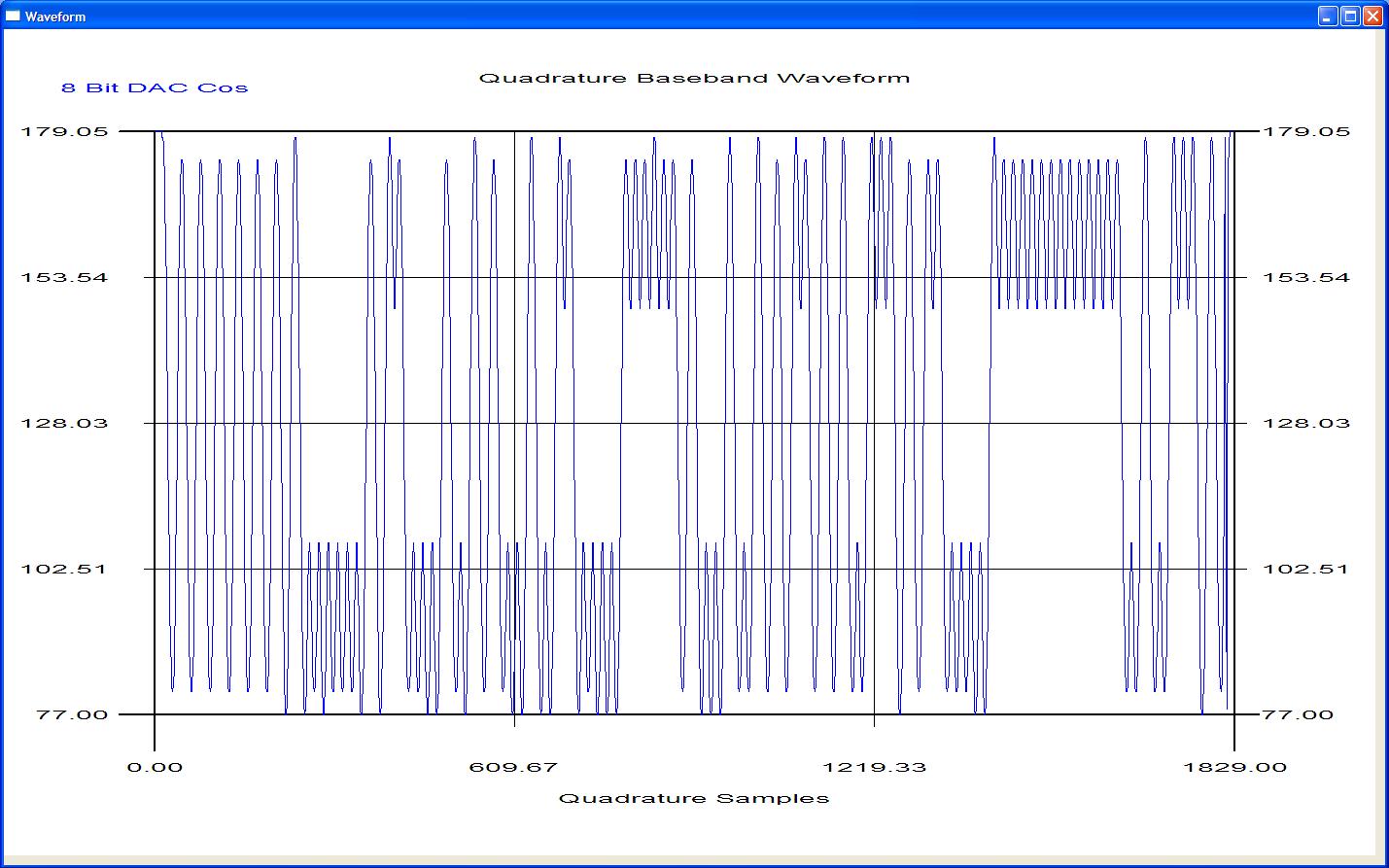Select the '8 Bit DAC Cos' legend label
Screen dimensions: 1389x868
155,87
